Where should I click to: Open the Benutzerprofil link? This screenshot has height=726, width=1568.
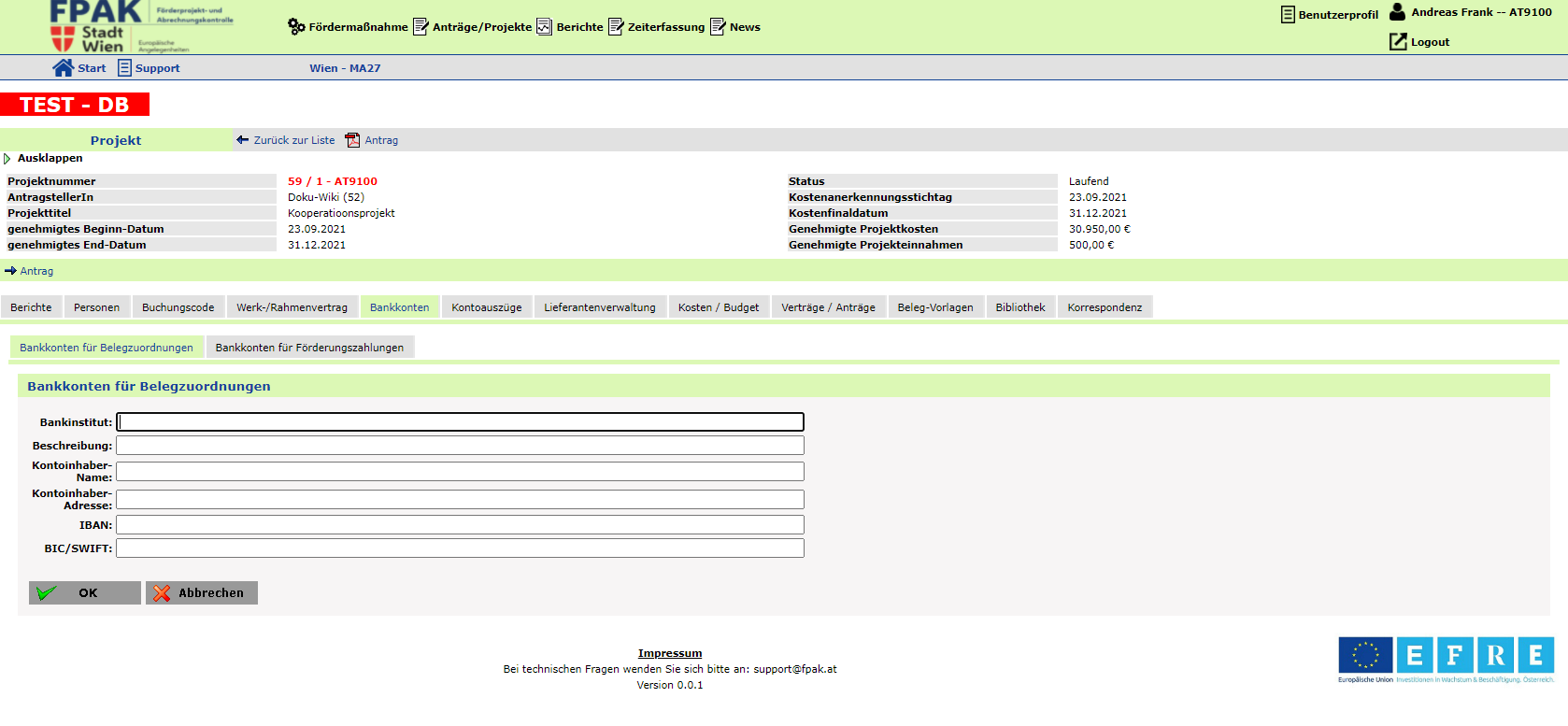coord(1338,15)
